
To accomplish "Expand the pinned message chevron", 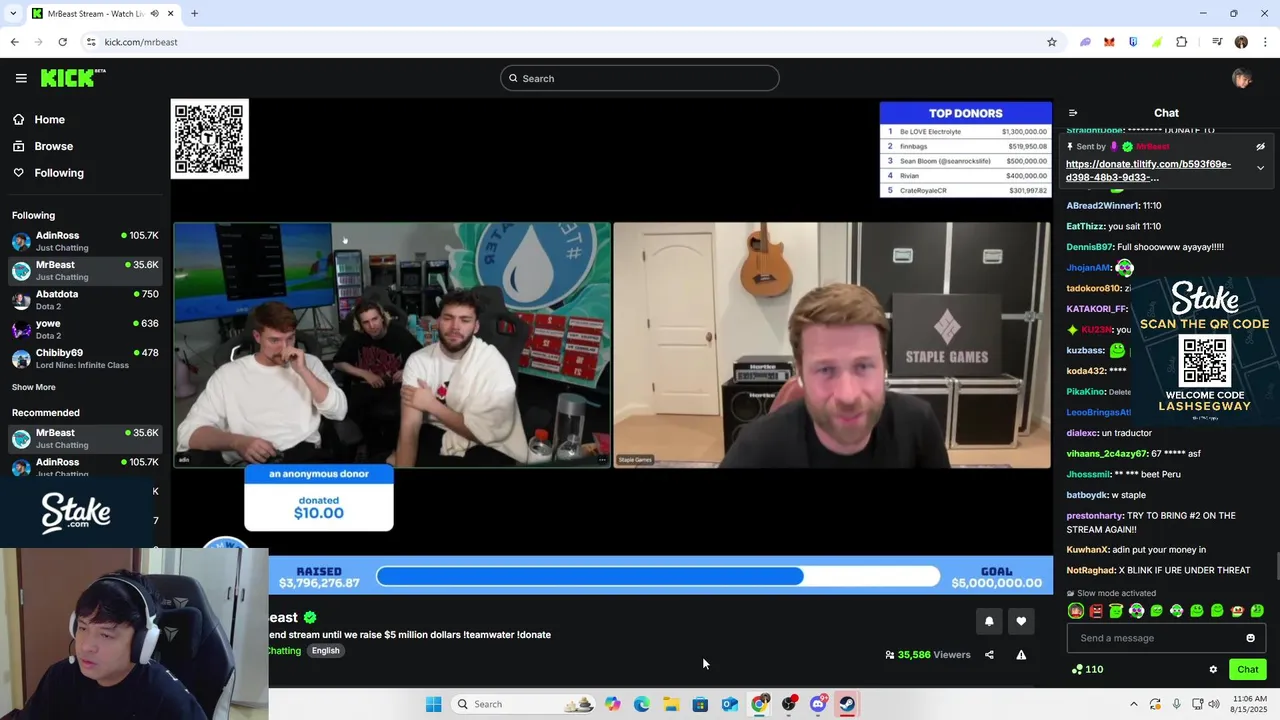I will tap(1260, 168).
